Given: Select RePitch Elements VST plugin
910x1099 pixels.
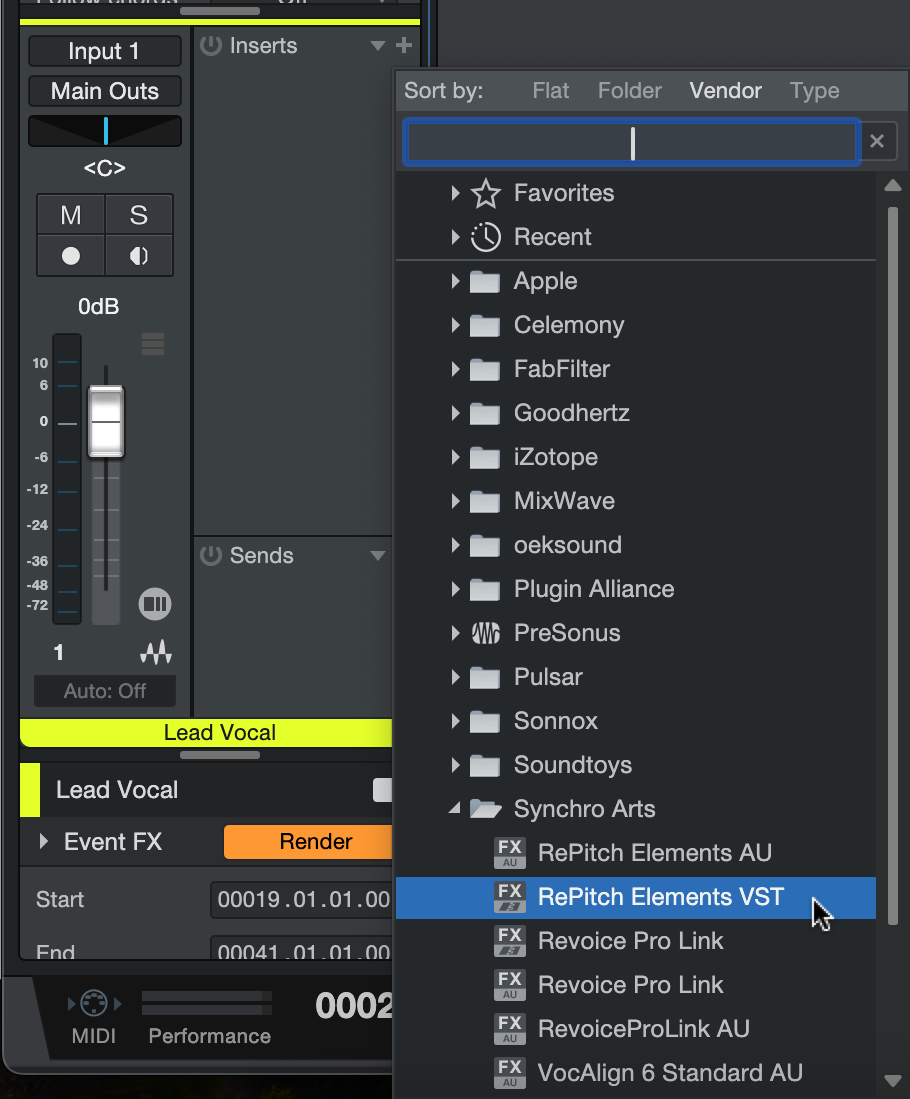Looking at the screenshot, I should tap(660, 897).
